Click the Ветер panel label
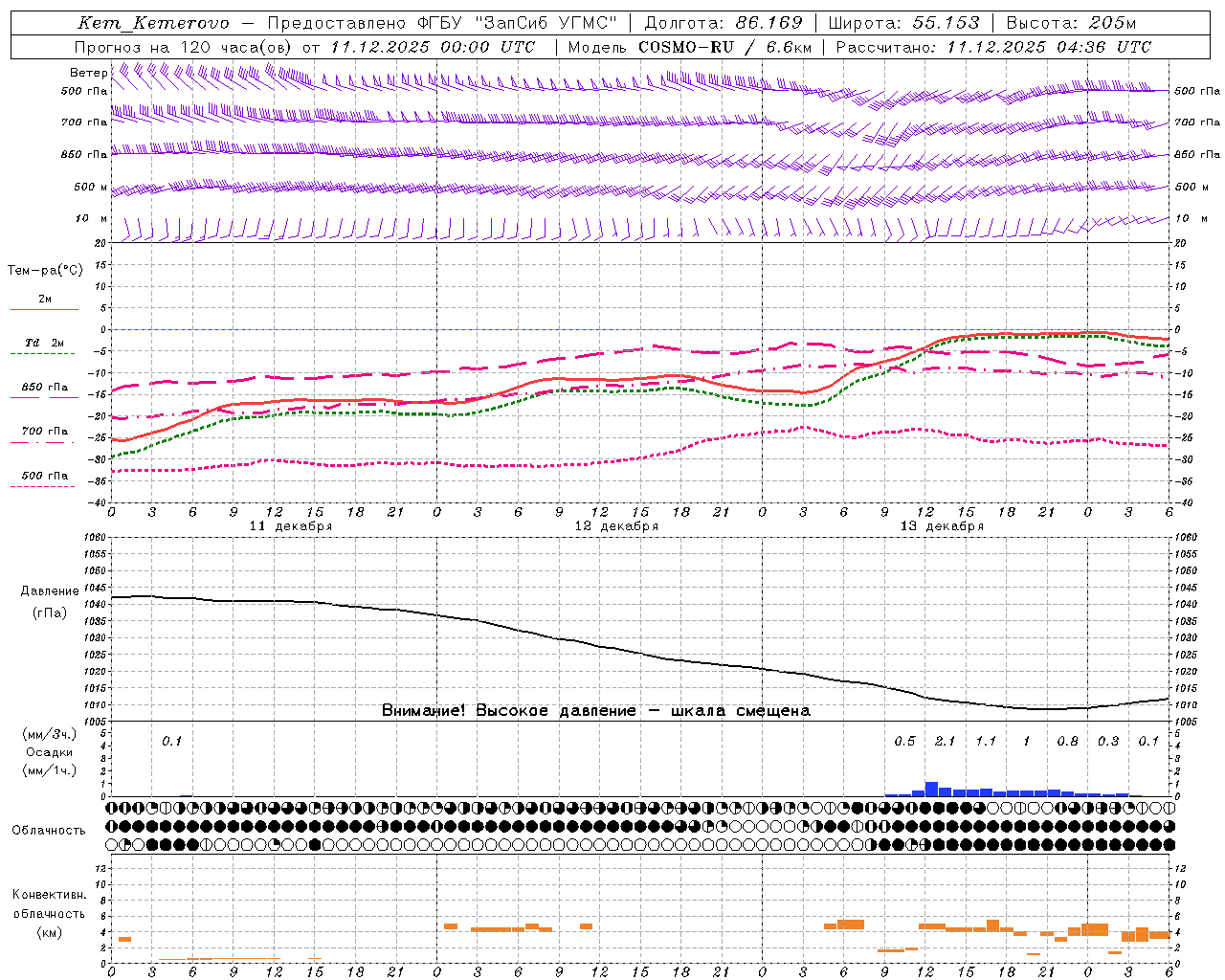Image resolution: width=1225 pixels, height=980 pixels. (89, 73)
